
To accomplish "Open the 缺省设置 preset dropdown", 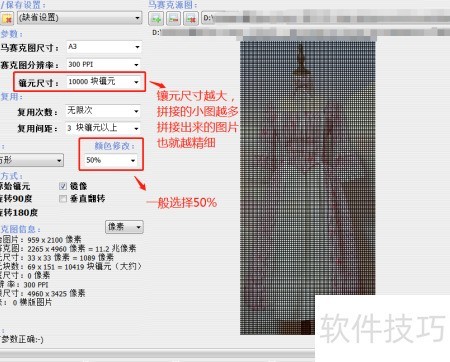I will coord(79,17).
